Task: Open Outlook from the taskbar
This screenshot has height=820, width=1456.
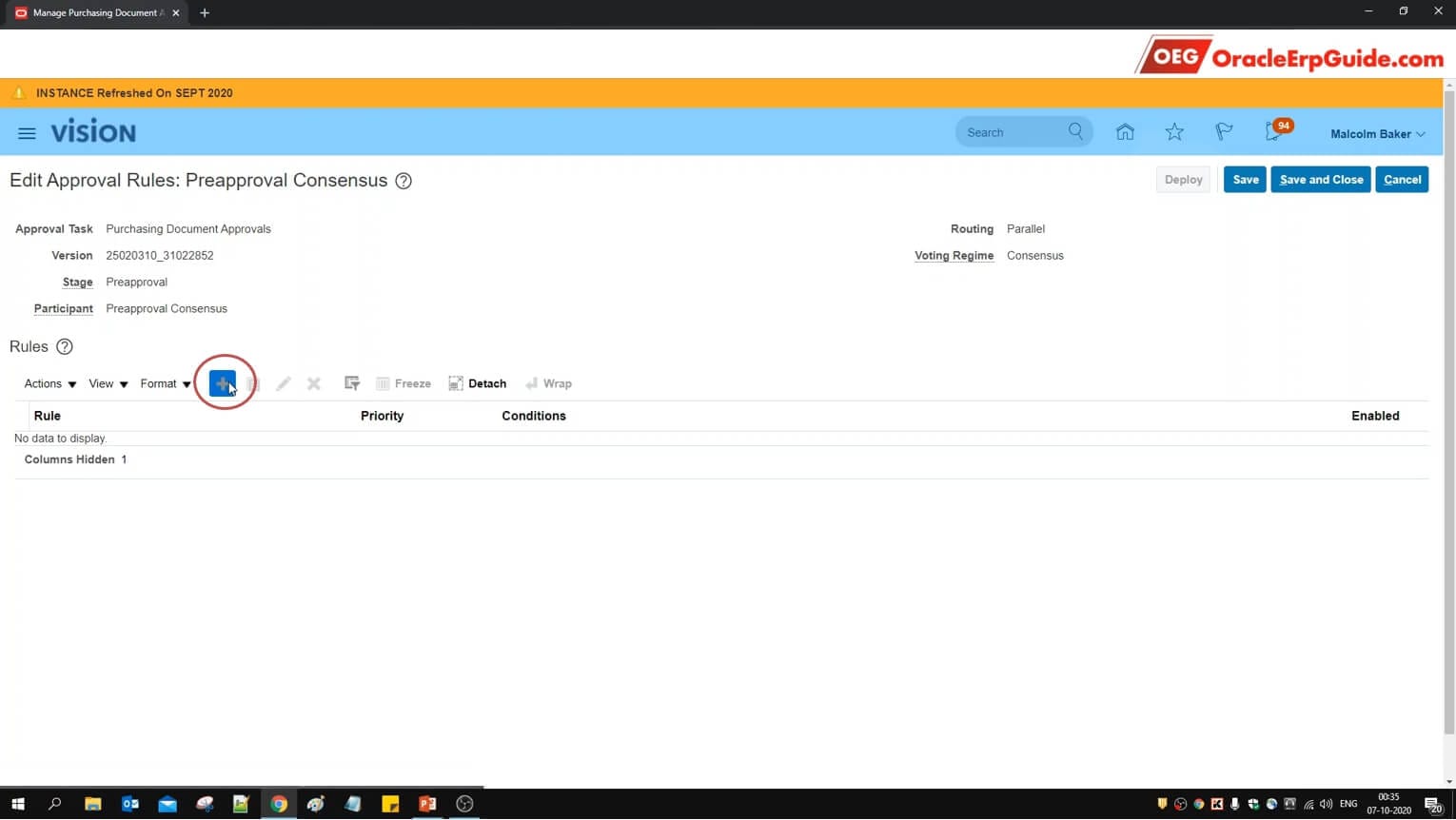Action: (x=130, y=804)
